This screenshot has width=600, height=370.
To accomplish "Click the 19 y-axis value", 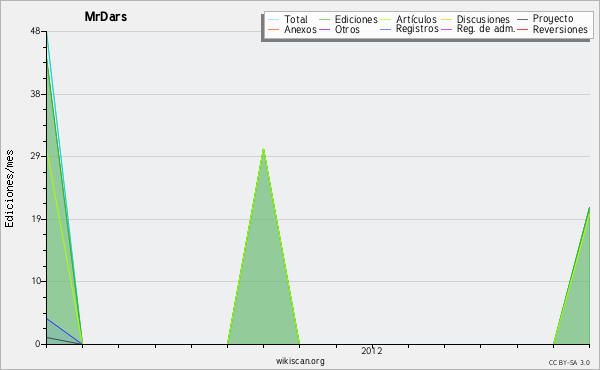I will pyautogui.click(x=35, y=219).
